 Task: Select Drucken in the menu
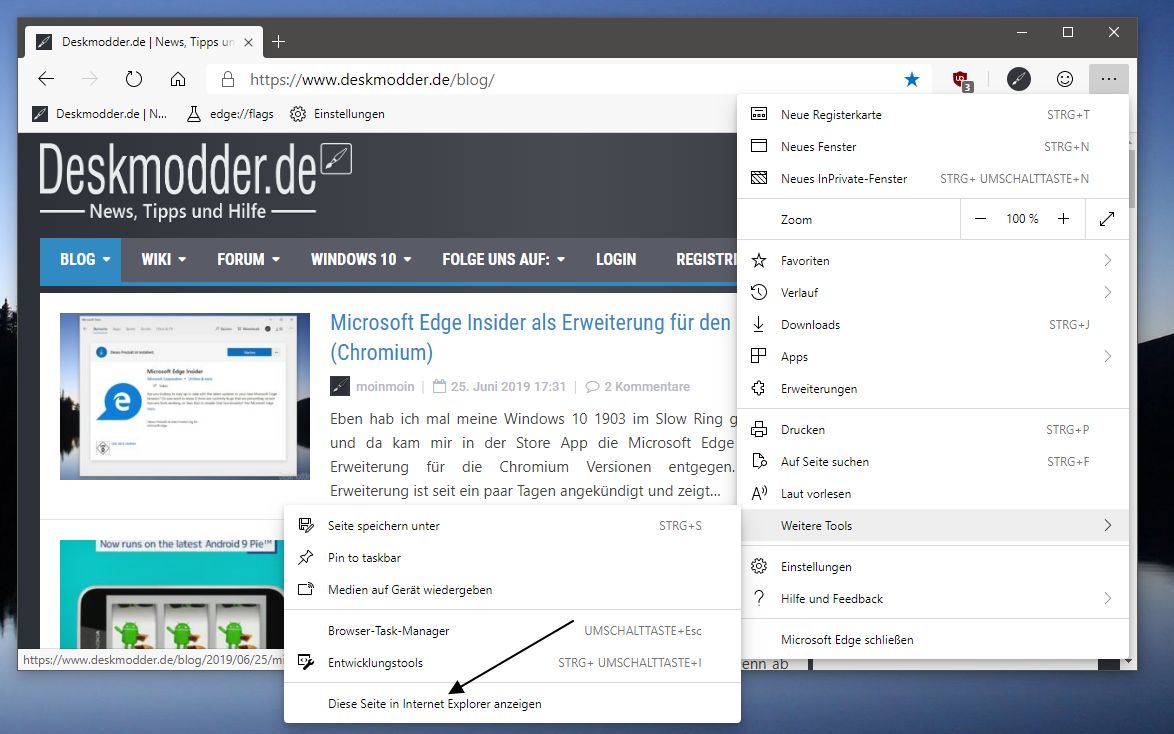coord(933,430)
